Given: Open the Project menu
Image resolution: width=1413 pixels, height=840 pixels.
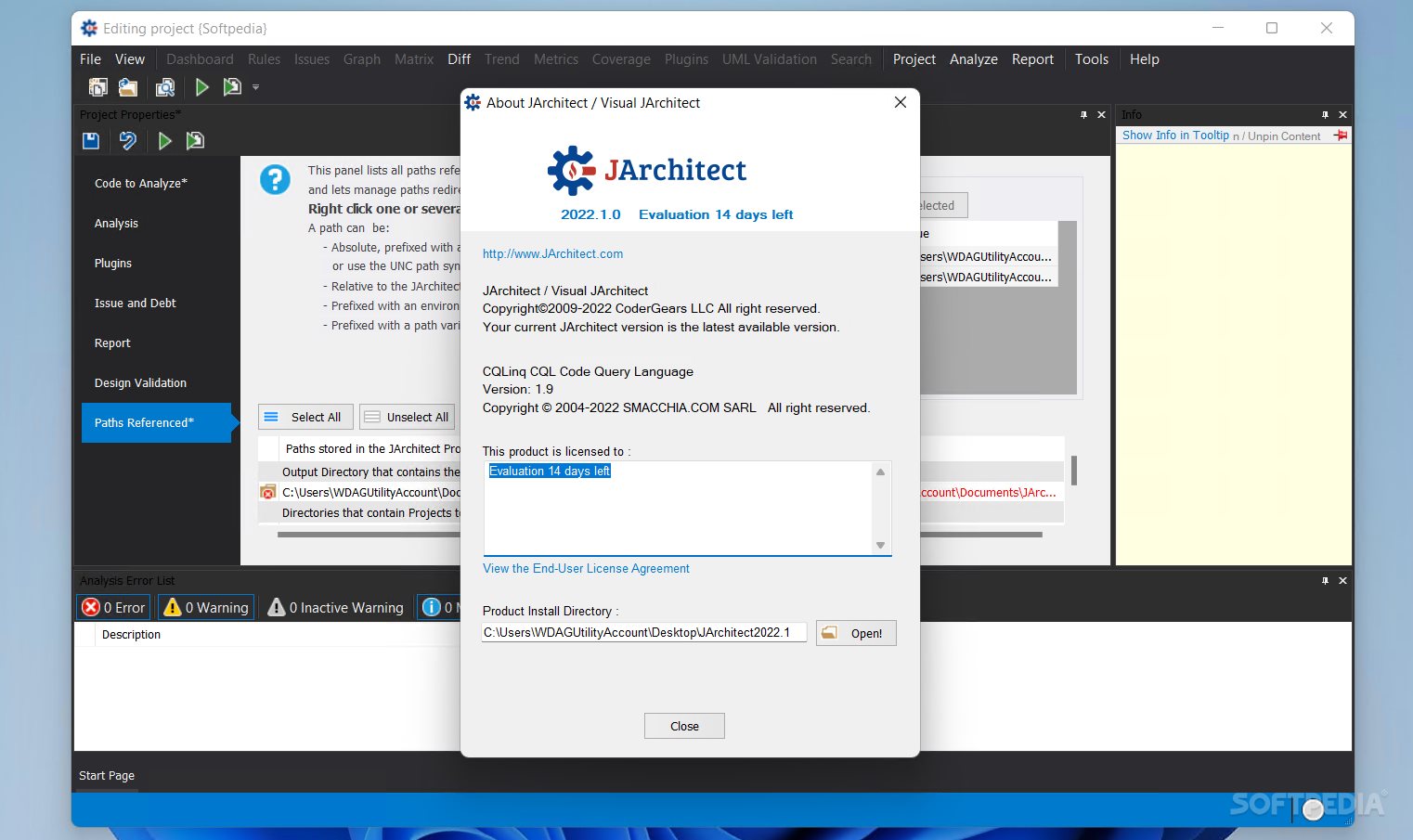Looking at the screenshot, I should [x=914, y=59].
